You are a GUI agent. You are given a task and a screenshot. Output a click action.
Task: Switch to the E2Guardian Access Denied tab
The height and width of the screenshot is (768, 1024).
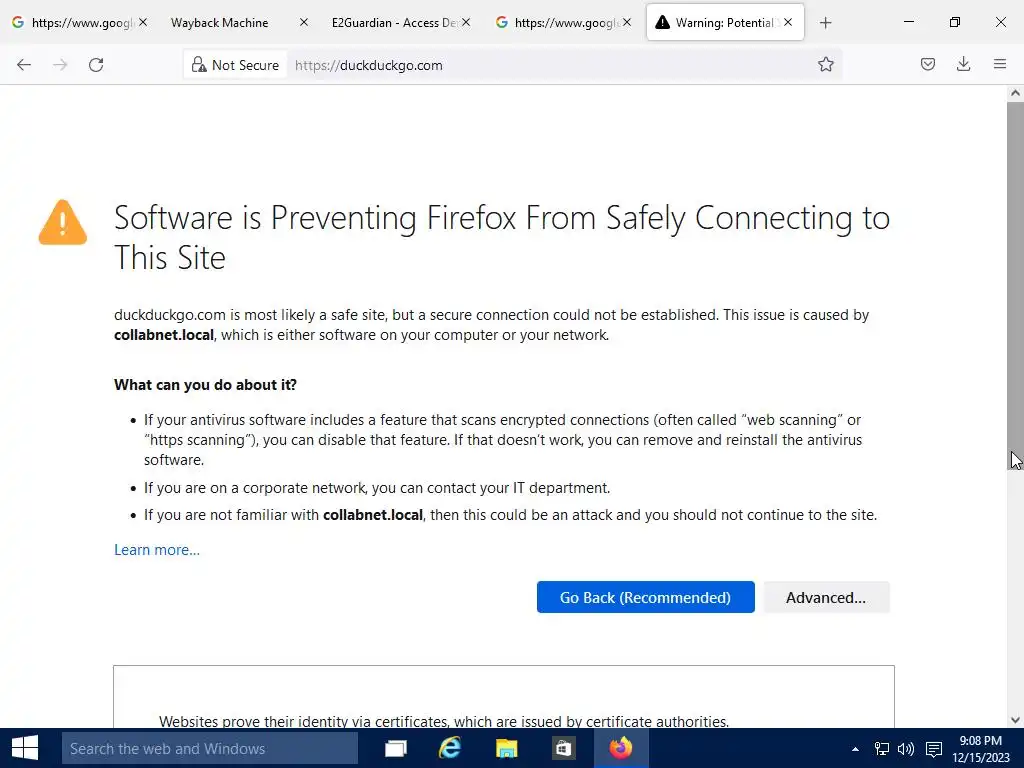(393, 23)
